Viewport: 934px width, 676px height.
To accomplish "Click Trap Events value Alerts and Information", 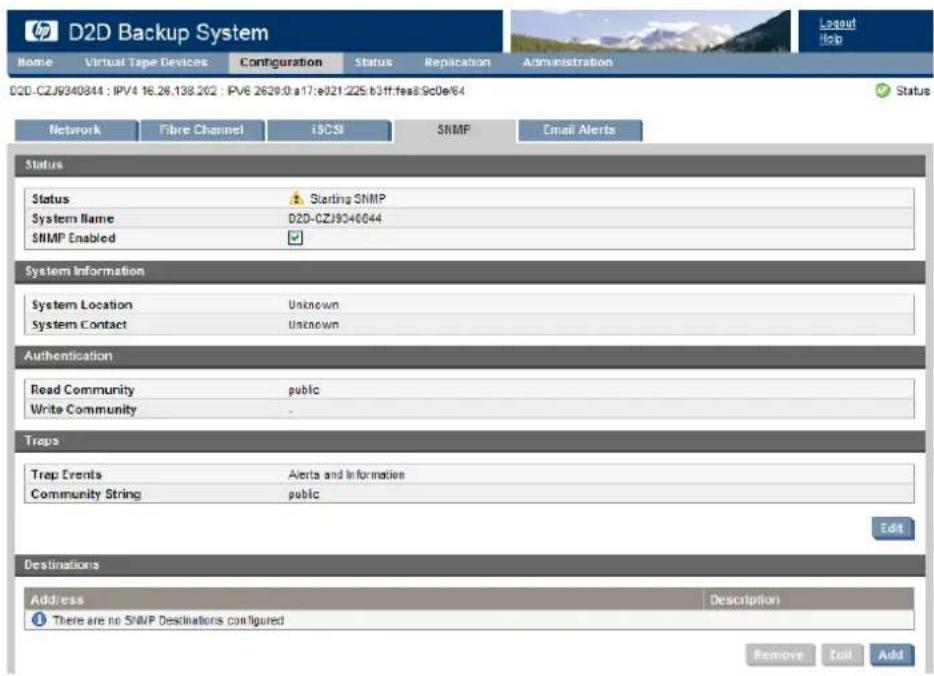I will click(x=346, y=475).
